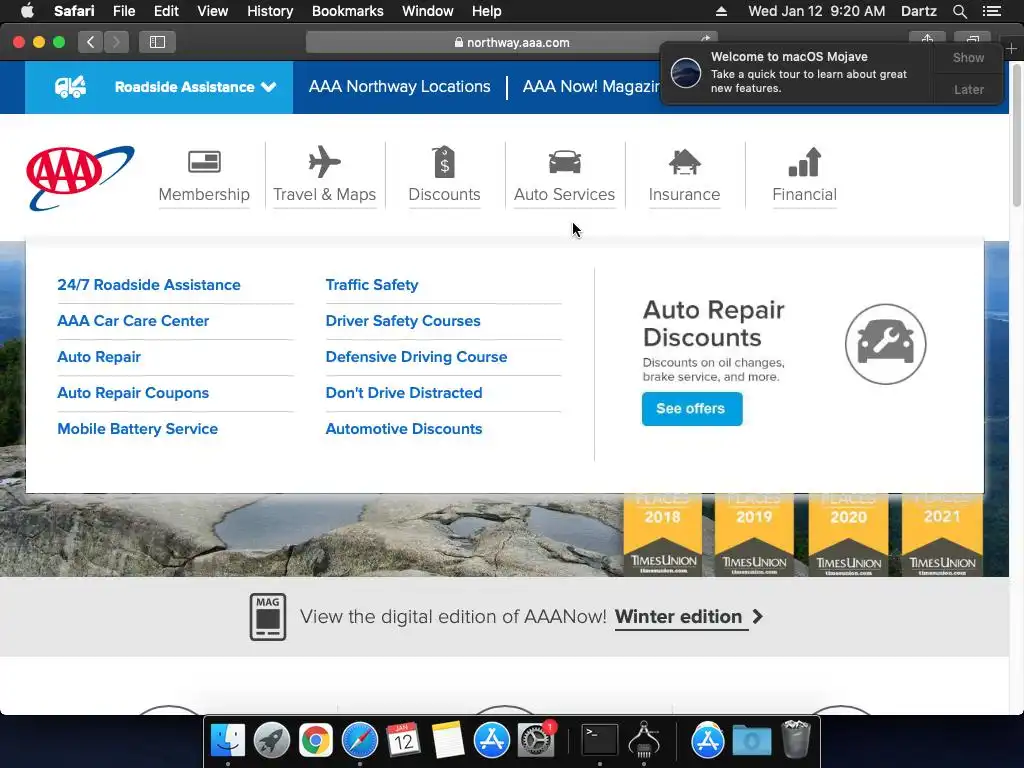Open the Auto Repair link
Screen dimensions: 1024x768
point(99,357)
